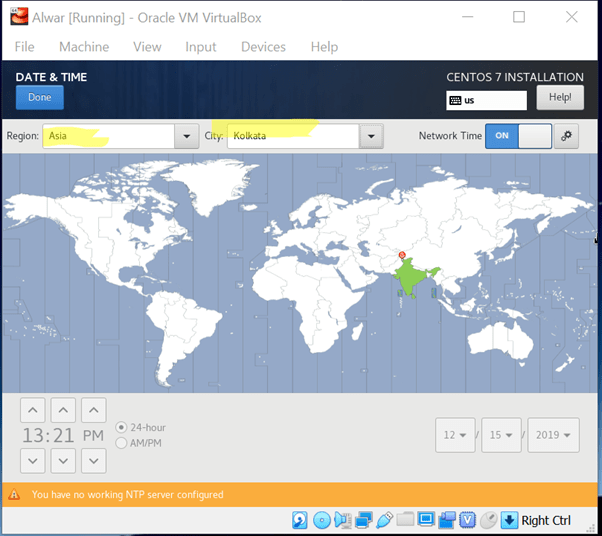Open the year 2019 dropdown
This screenshot has width=602, height=536.
pos(554,435)
